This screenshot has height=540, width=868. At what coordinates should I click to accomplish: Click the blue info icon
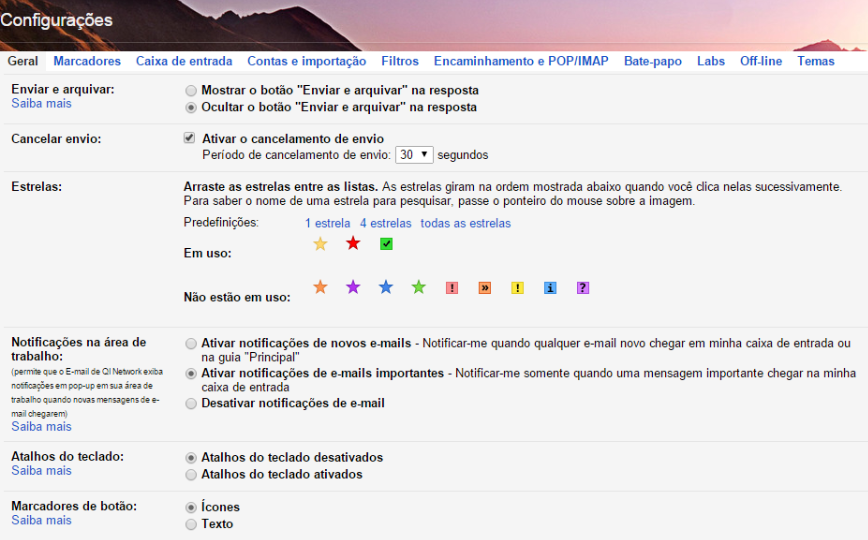tap(550, 288)
